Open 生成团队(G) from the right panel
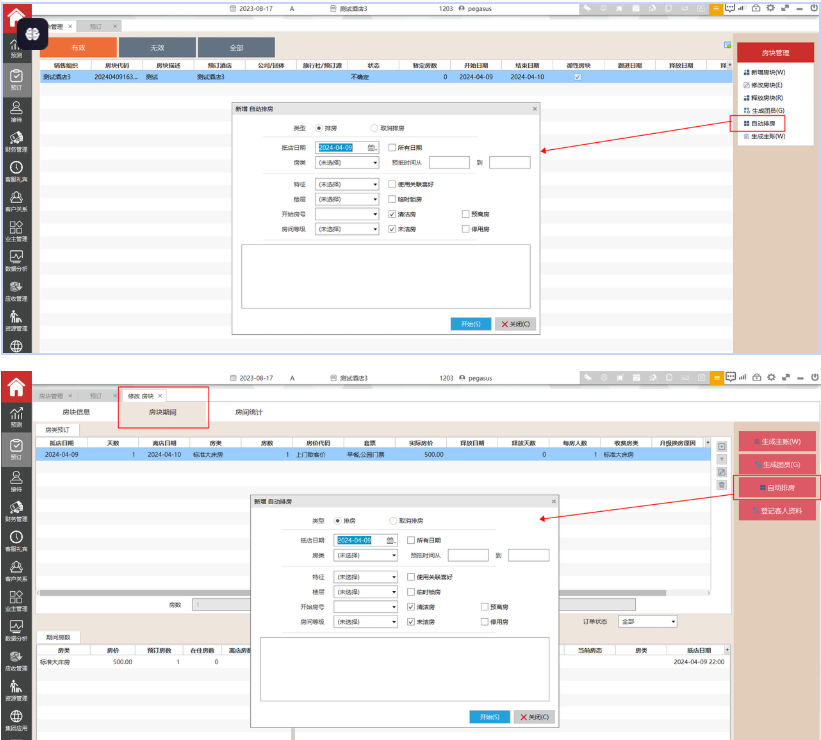Image resolution: width=821 pixels, height=740 pixels. click(777, 465)
